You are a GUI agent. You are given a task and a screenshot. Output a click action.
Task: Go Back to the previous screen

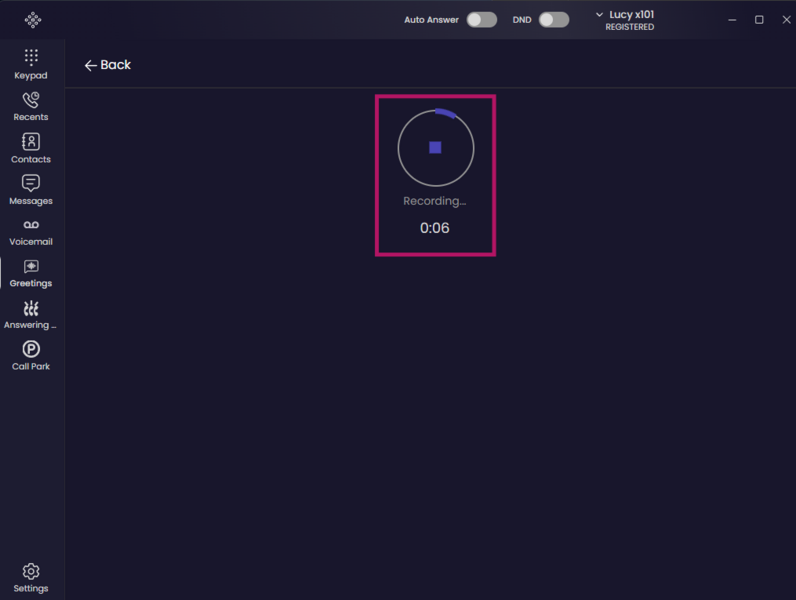tap(108, 65)
